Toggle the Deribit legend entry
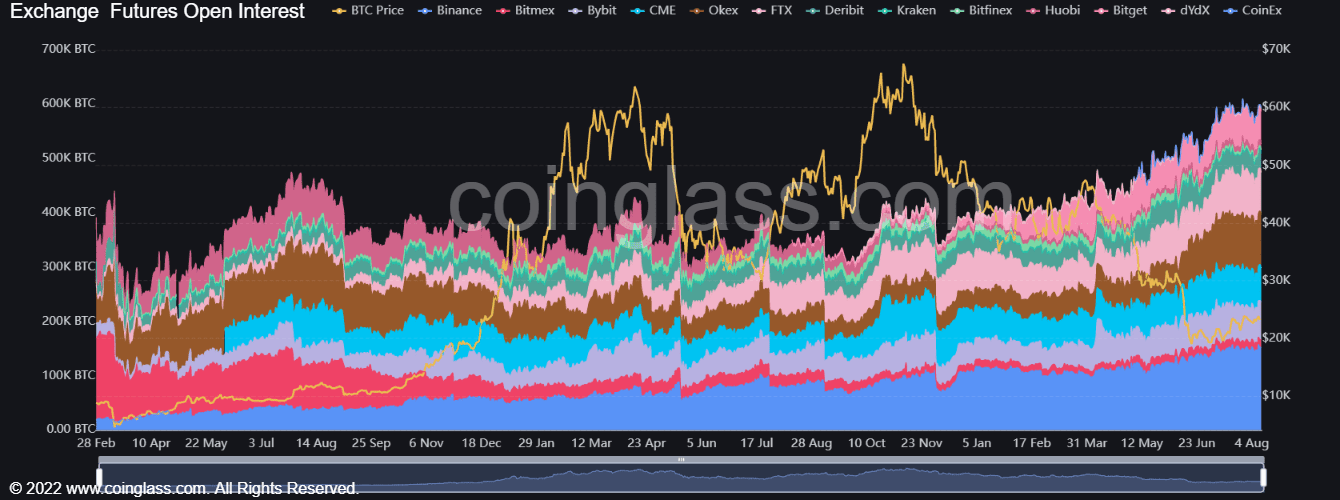 tap(834, 11)
